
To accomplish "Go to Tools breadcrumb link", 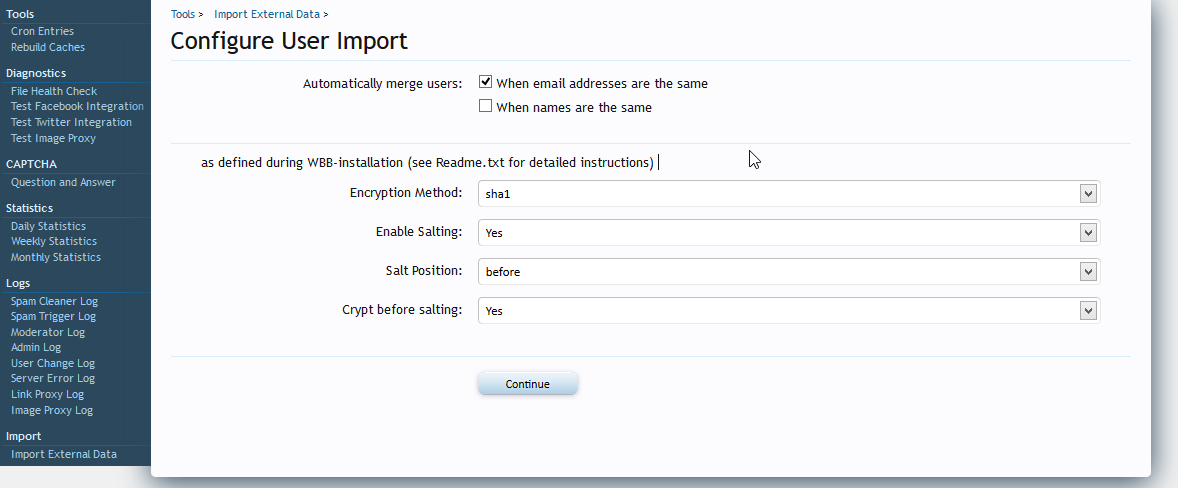I will pyautogui.click(x=183, y=14).
